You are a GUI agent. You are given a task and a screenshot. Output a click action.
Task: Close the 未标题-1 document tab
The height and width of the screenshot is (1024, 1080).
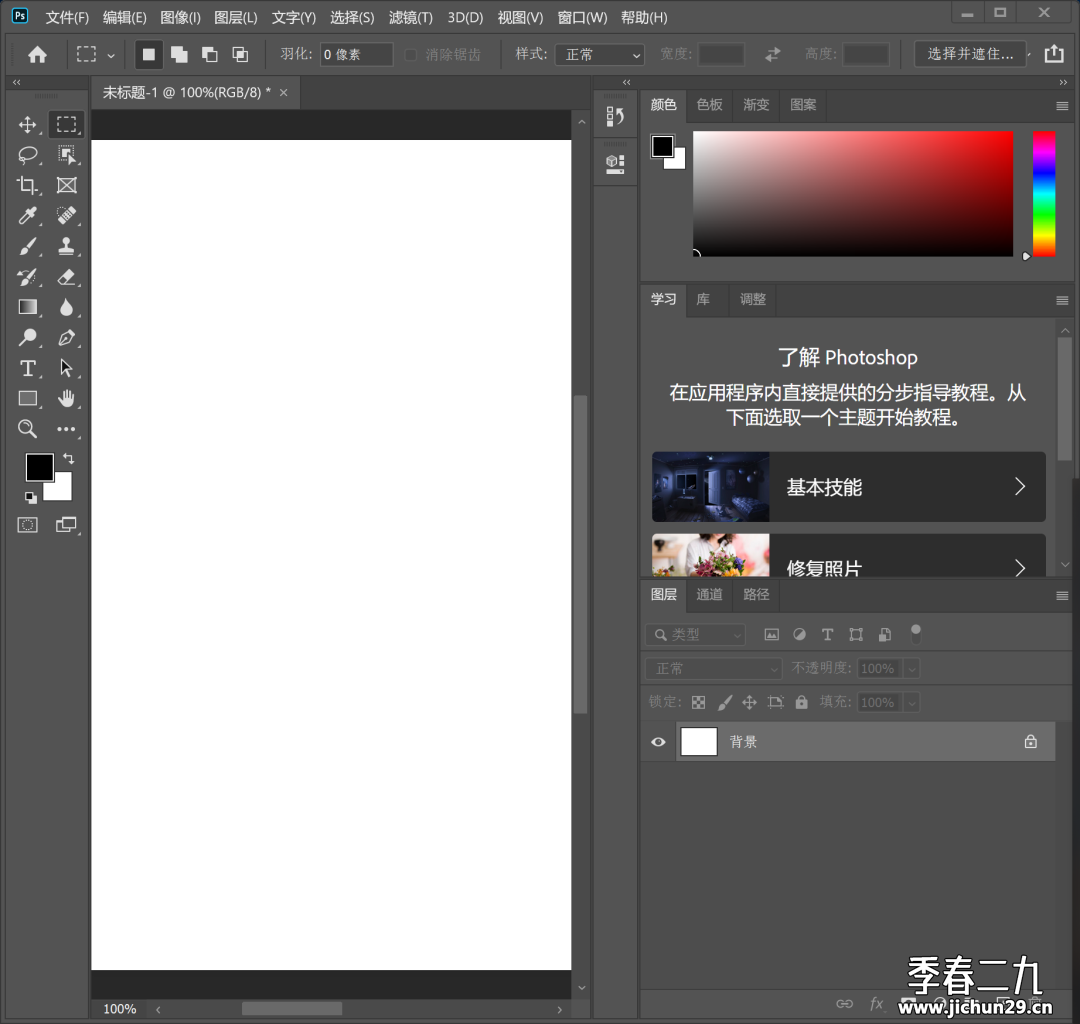point(284,92)
